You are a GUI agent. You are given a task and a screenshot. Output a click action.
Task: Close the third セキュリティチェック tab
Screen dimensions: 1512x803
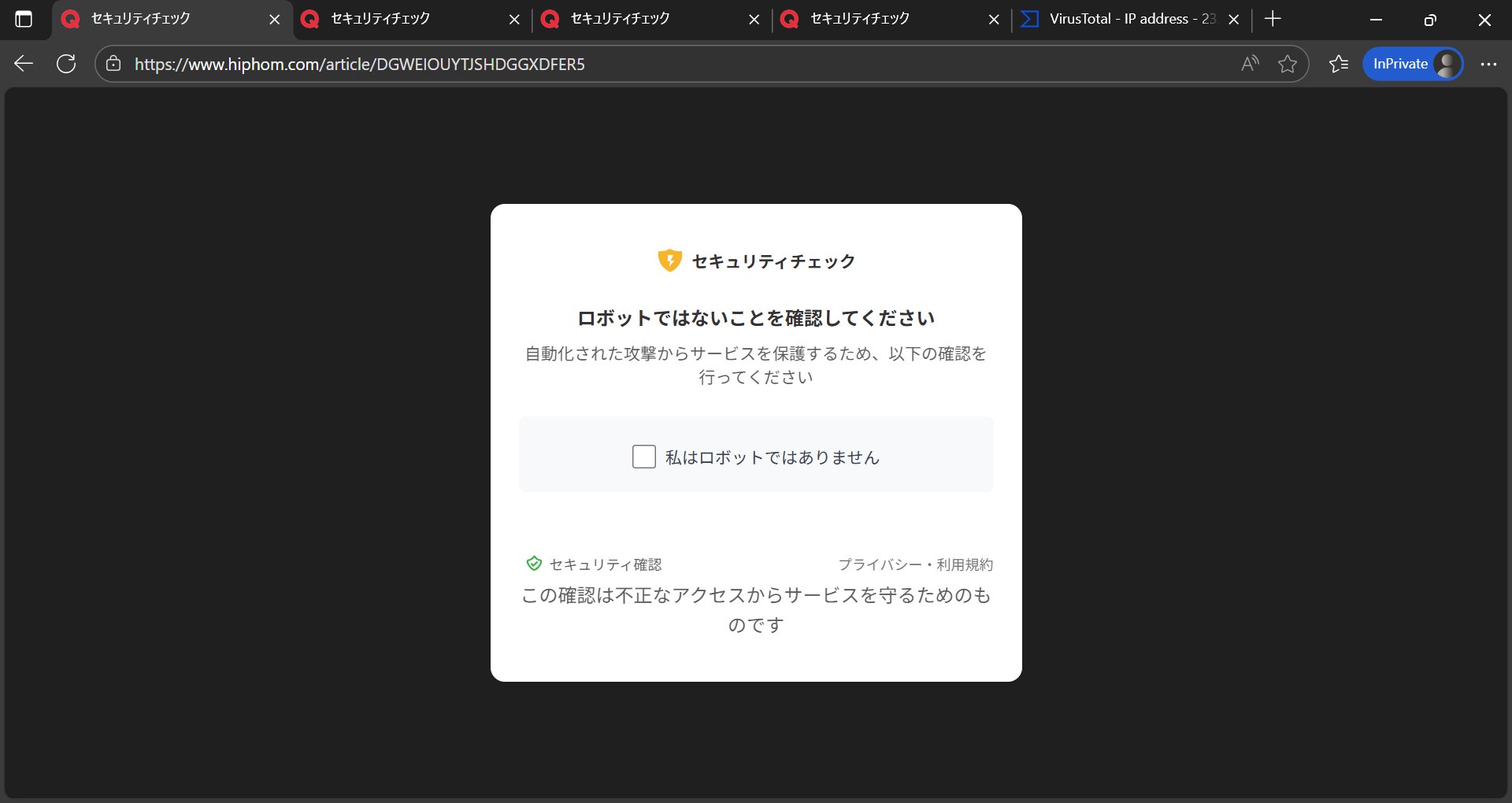754,19
